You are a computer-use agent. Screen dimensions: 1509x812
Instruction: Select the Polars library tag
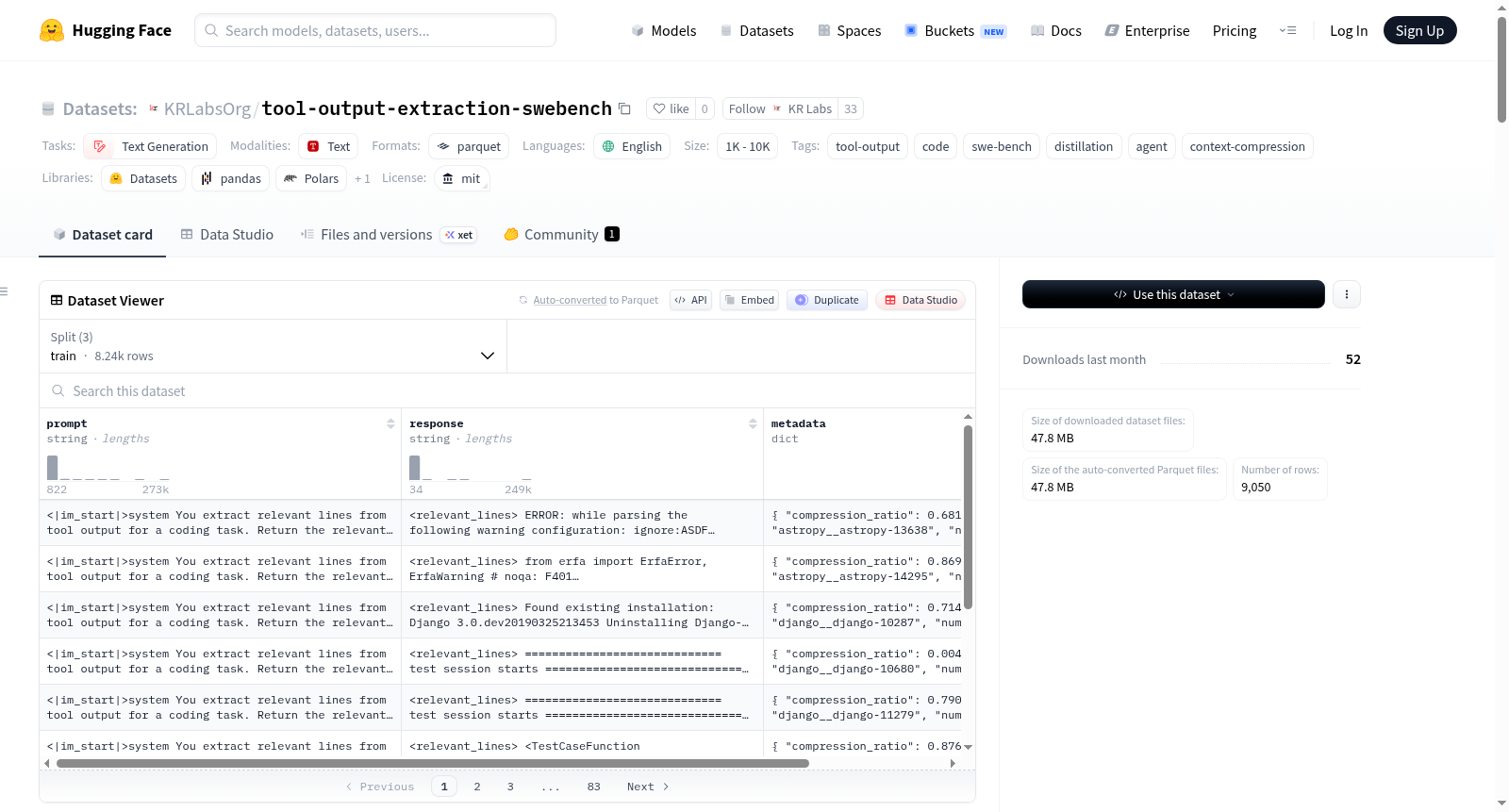click(x=311, y=178)
